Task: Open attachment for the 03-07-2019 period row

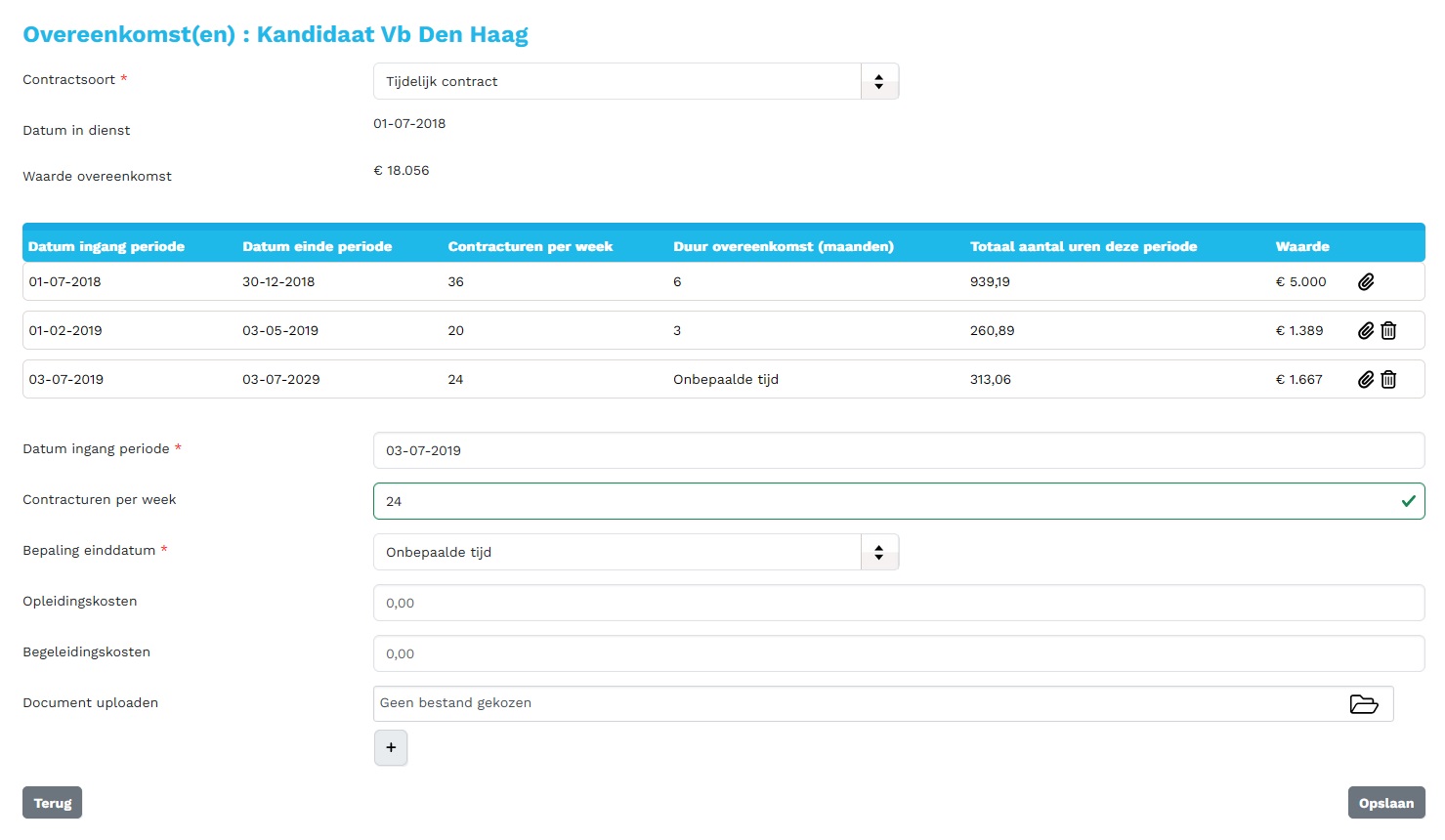Action: click(x=1366, y=379)
